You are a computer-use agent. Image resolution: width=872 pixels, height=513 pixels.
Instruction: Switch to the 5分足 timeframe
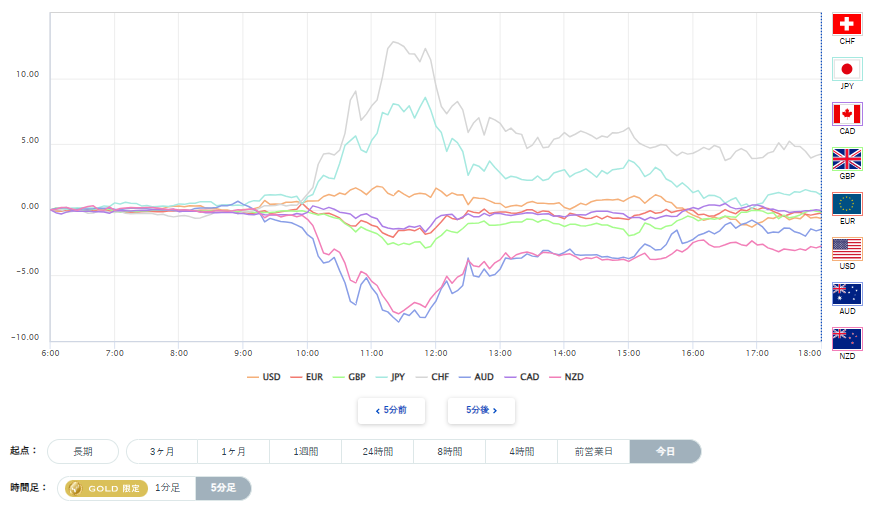pos(223,488)
